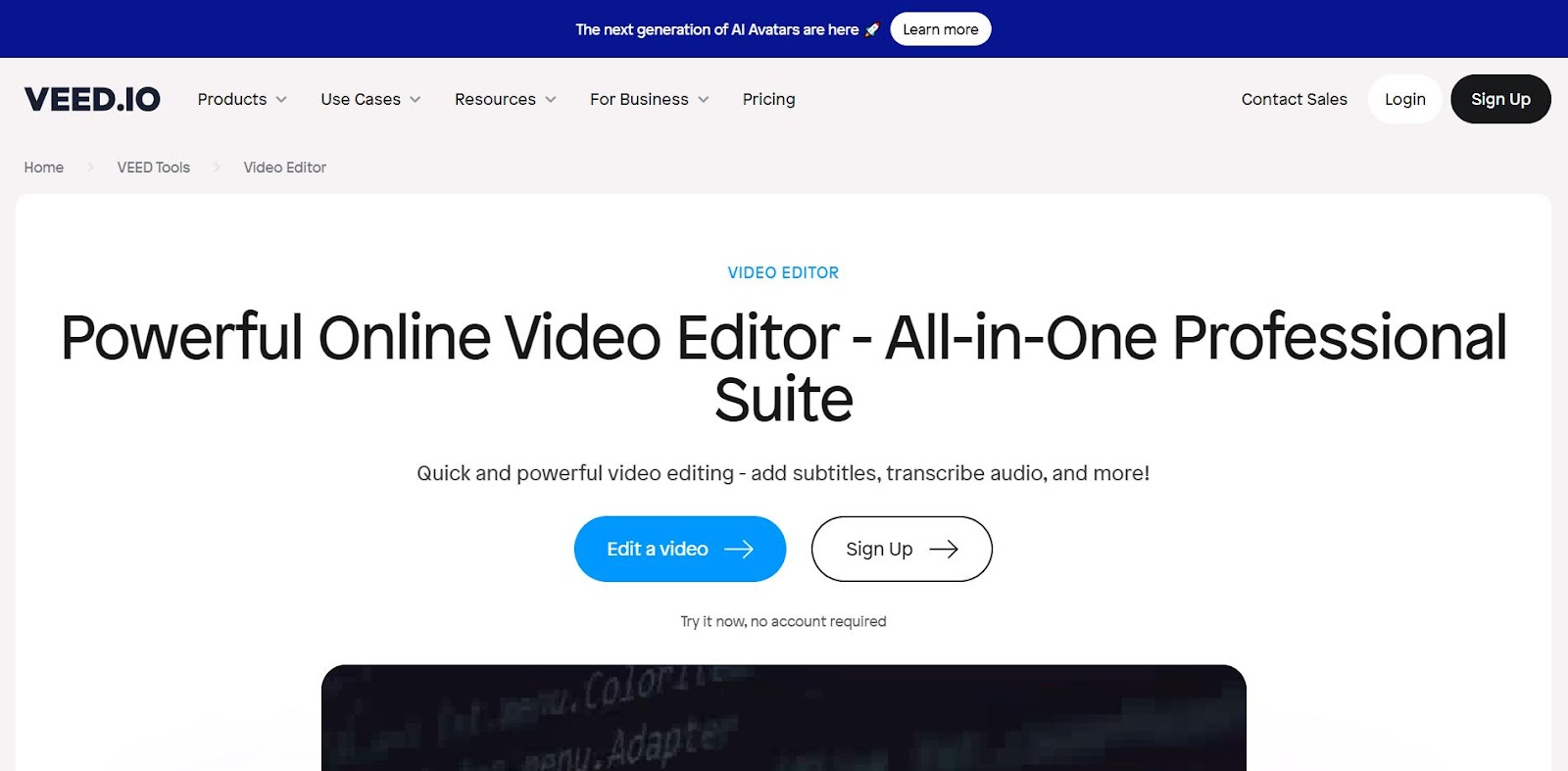Click the VEED.IO logo
This screenshot has height=771, width=1568.
coord(92,99)
